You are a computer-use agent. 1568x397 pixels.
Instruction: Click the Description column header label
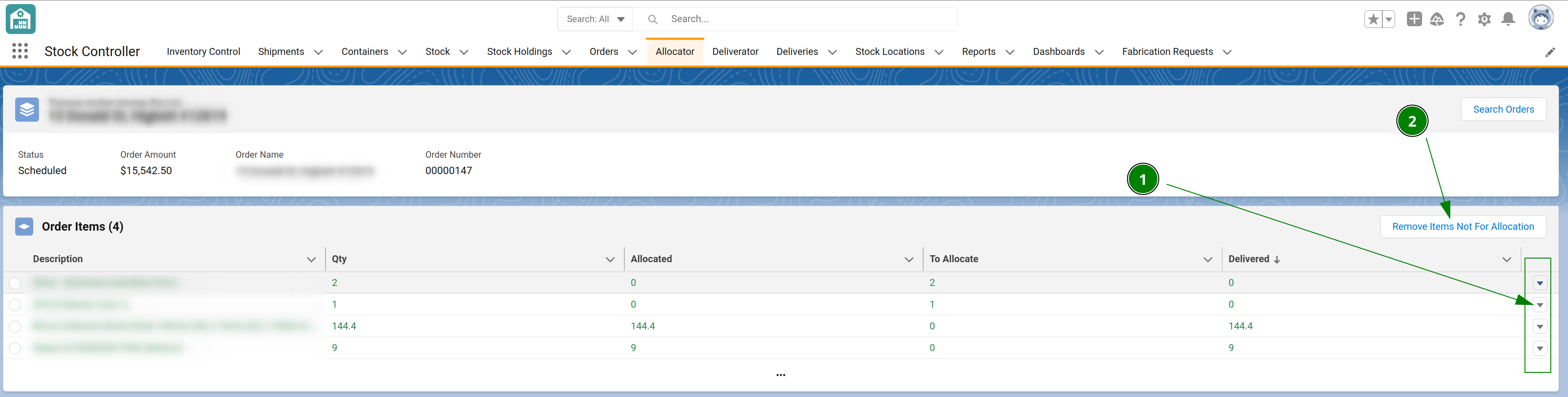(x=58, y=259)
